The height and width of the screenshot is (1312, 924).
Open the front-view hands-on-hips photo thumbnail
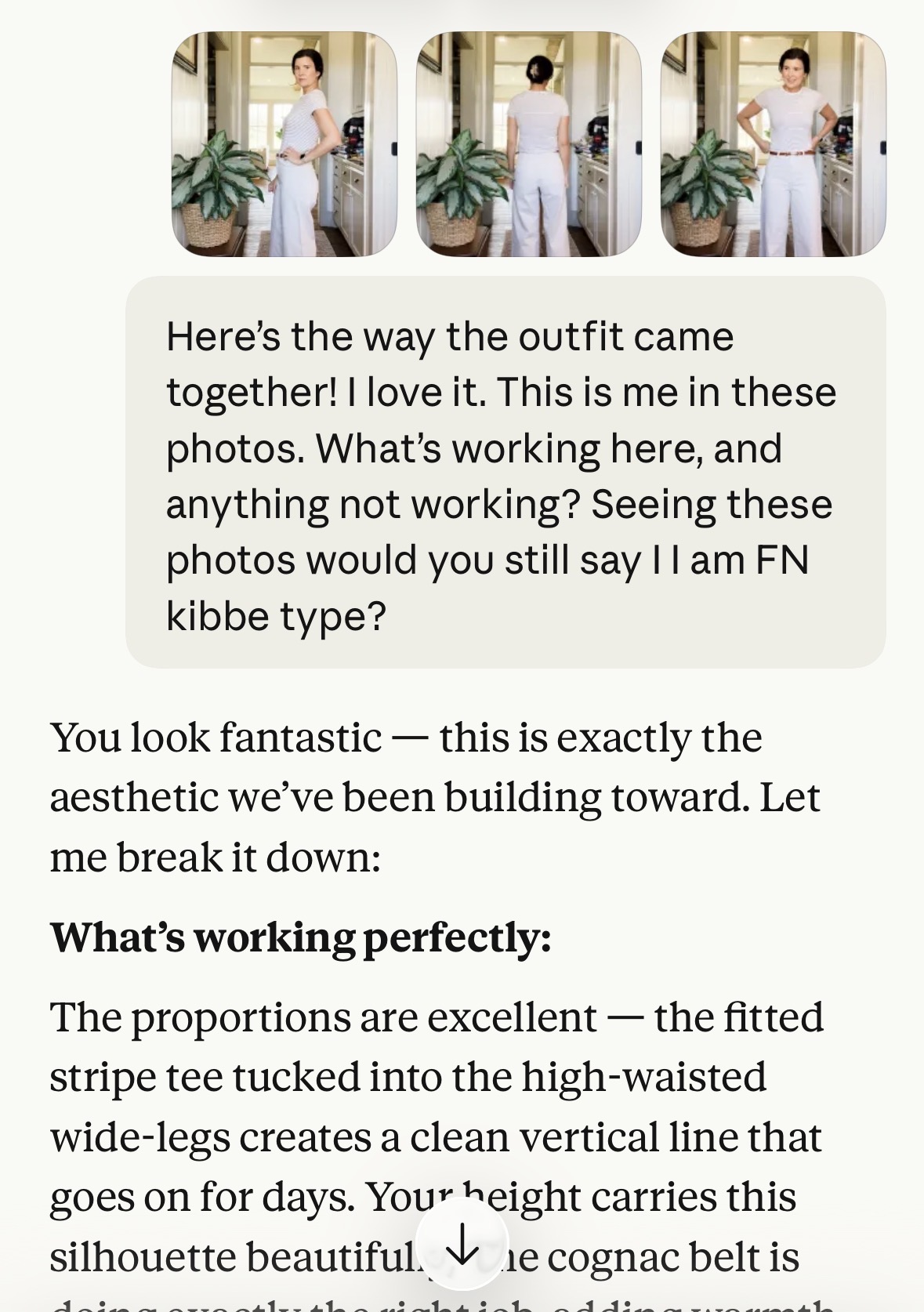(773, 144)
